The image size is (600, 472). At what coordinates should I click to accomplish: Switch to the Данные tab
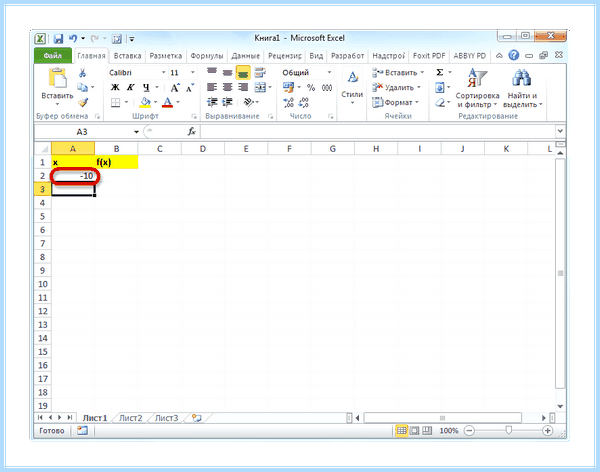[x=246, y=56]
